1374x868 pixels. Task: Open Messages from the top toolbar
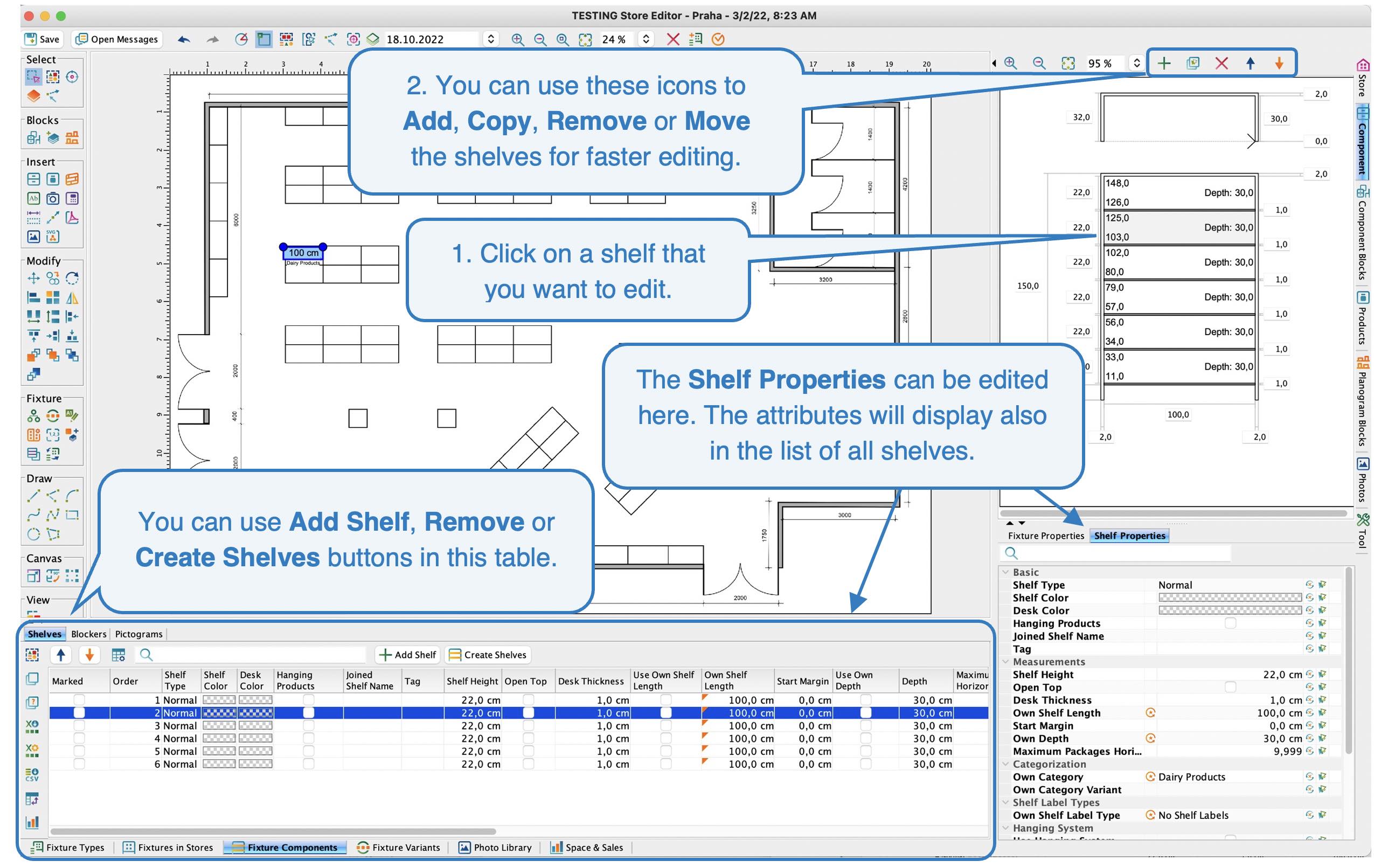(117, 39)
